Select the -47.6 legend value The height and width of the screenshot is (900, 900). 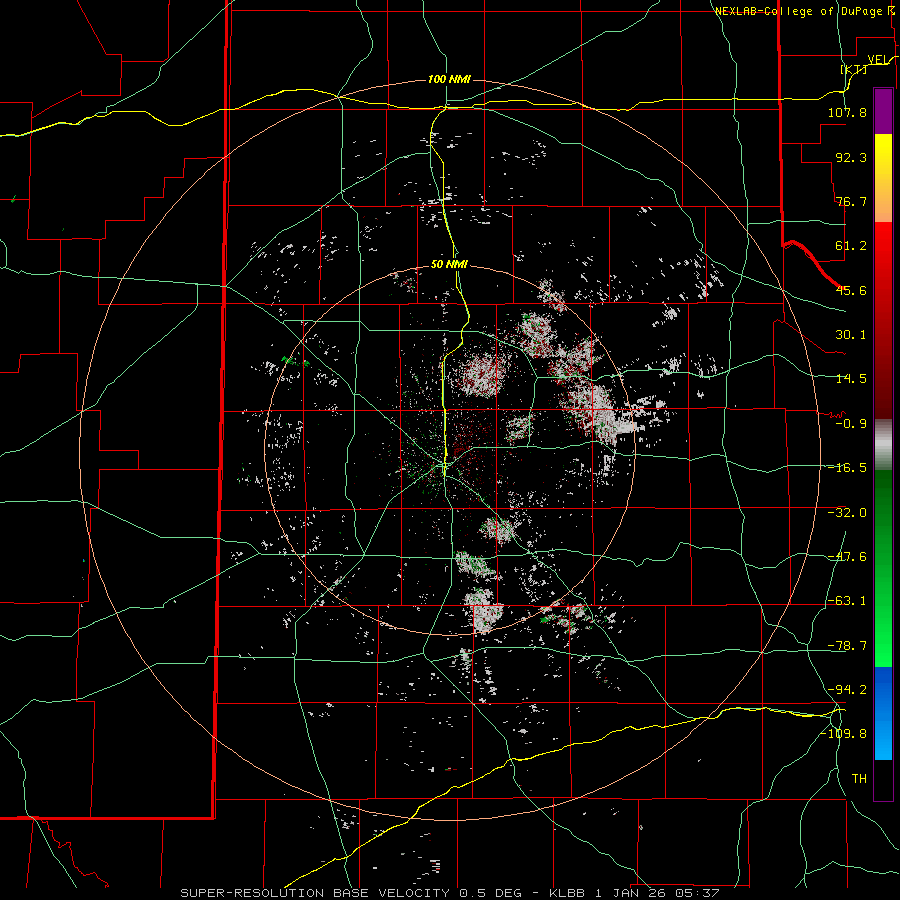[x=847, y=557]
